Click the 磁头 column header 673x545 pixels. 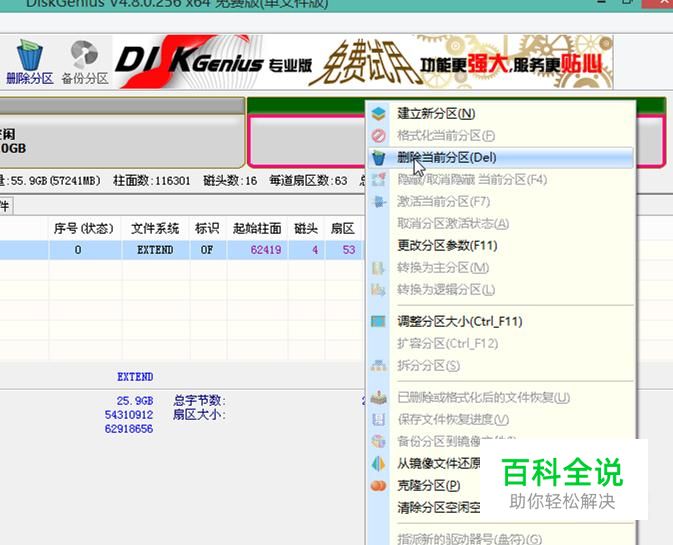coord(306,228)
